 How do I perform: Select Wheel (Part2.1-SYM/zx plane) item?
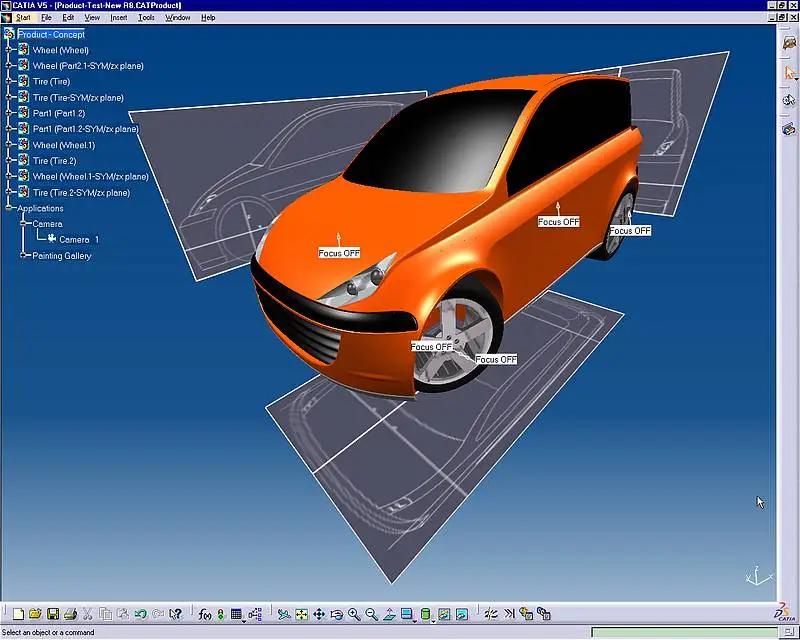click(88, 66)
